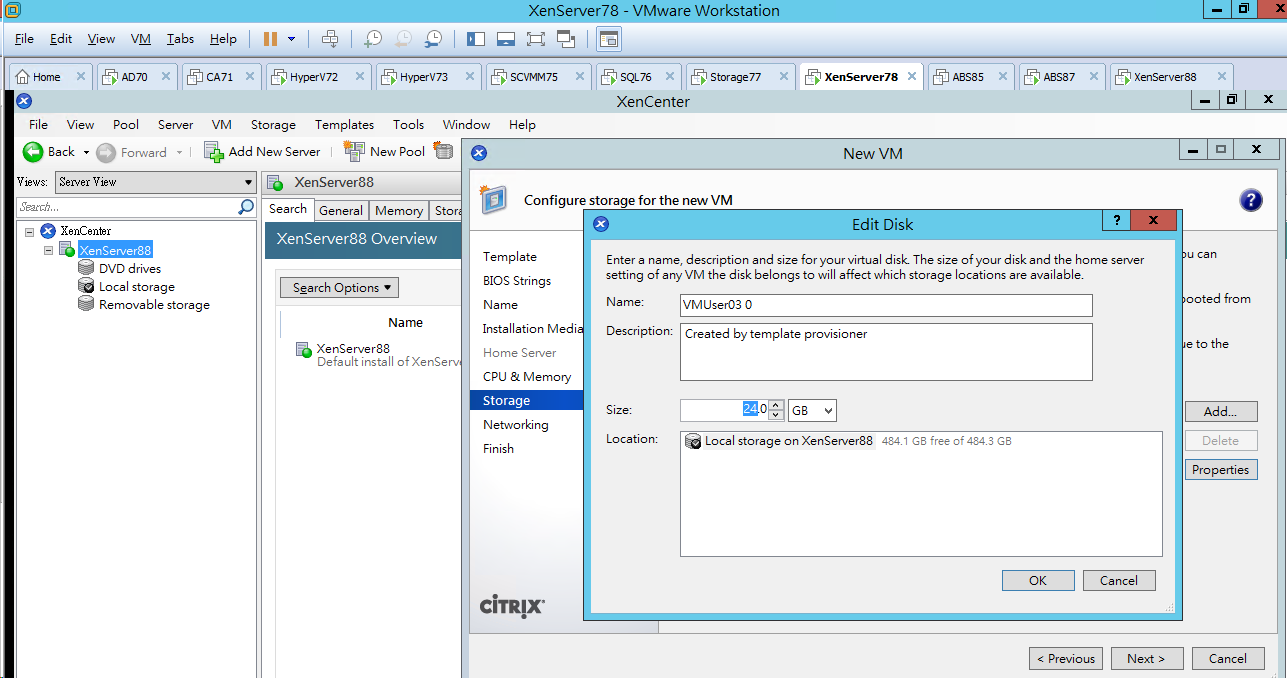This screenshot has width=1287, height=678.
Task: Increase the disk size with the spinner
Action: click(775, 404)
